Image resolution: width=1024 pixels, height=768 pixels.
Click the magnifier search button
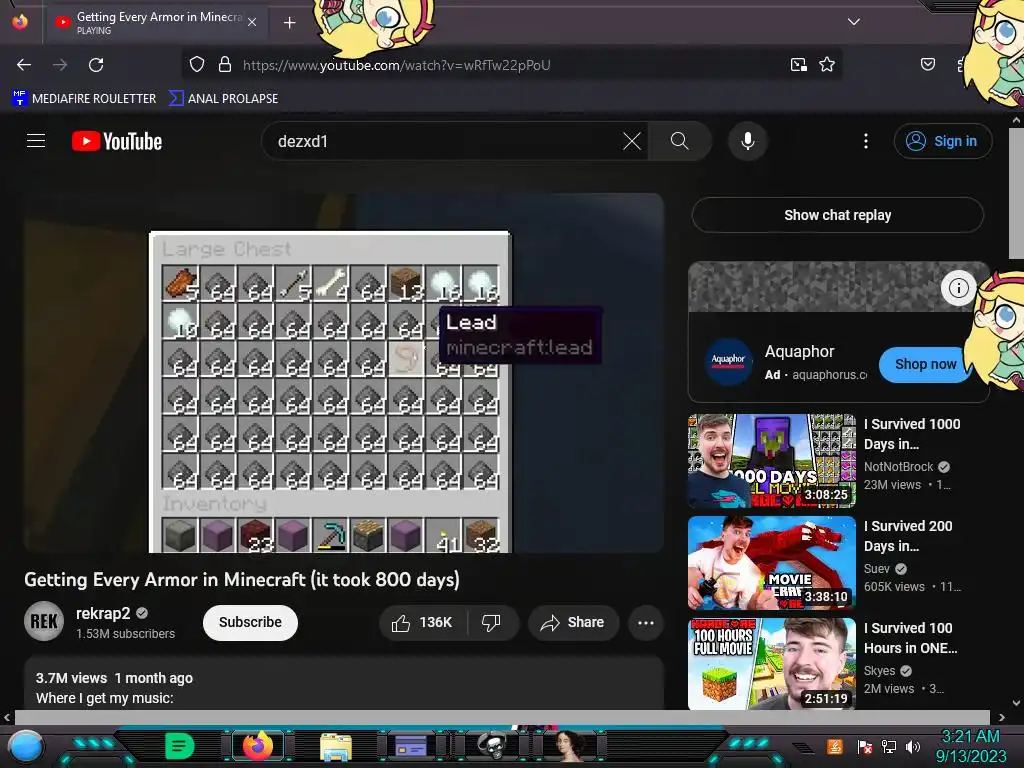[x=679, y=141]
